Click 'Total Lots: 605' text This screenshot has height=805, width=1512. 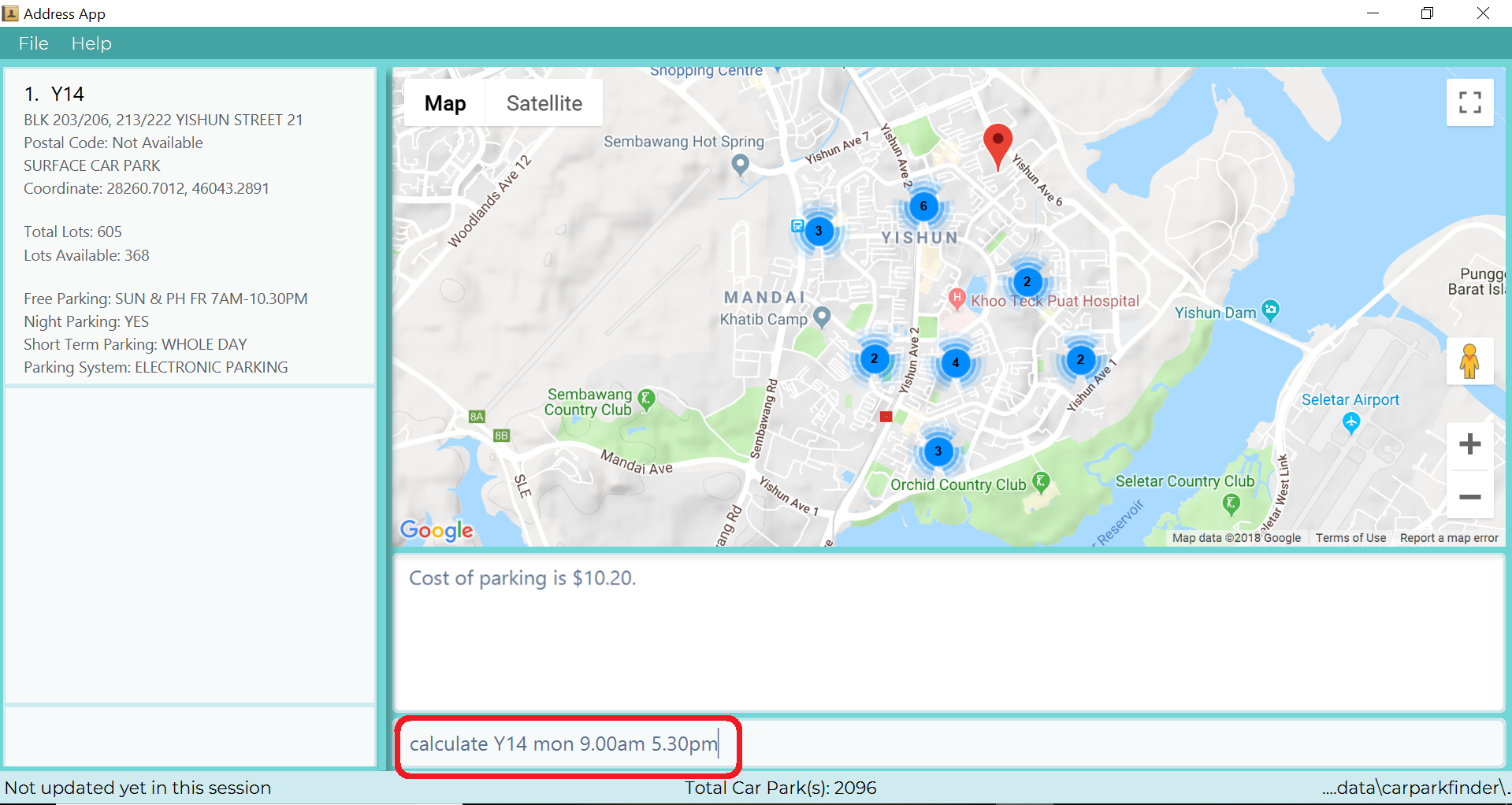click(x=72, y=232)
